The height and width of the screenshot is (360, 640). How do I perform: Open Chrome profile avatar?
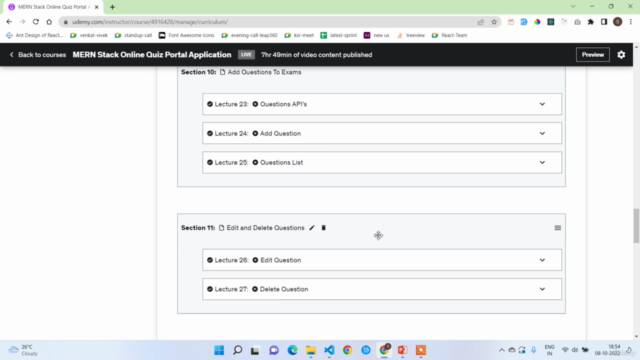click(618, 22)
